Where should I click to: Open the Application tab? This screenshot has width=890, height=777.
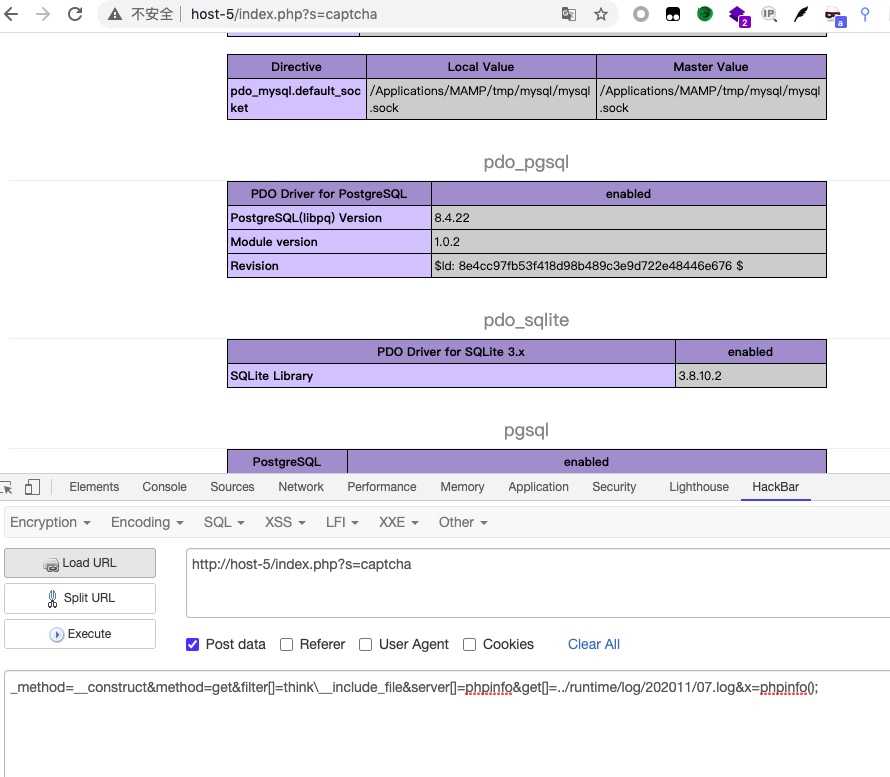538,487
